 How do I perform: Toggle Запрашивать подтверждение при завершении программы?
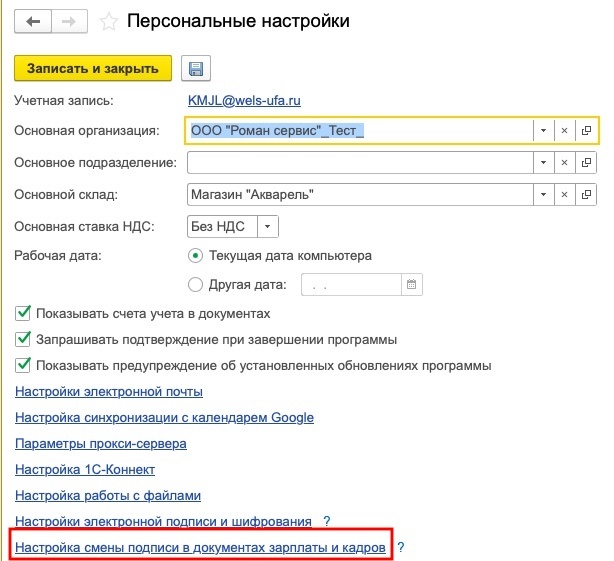[x=23, y=339]
